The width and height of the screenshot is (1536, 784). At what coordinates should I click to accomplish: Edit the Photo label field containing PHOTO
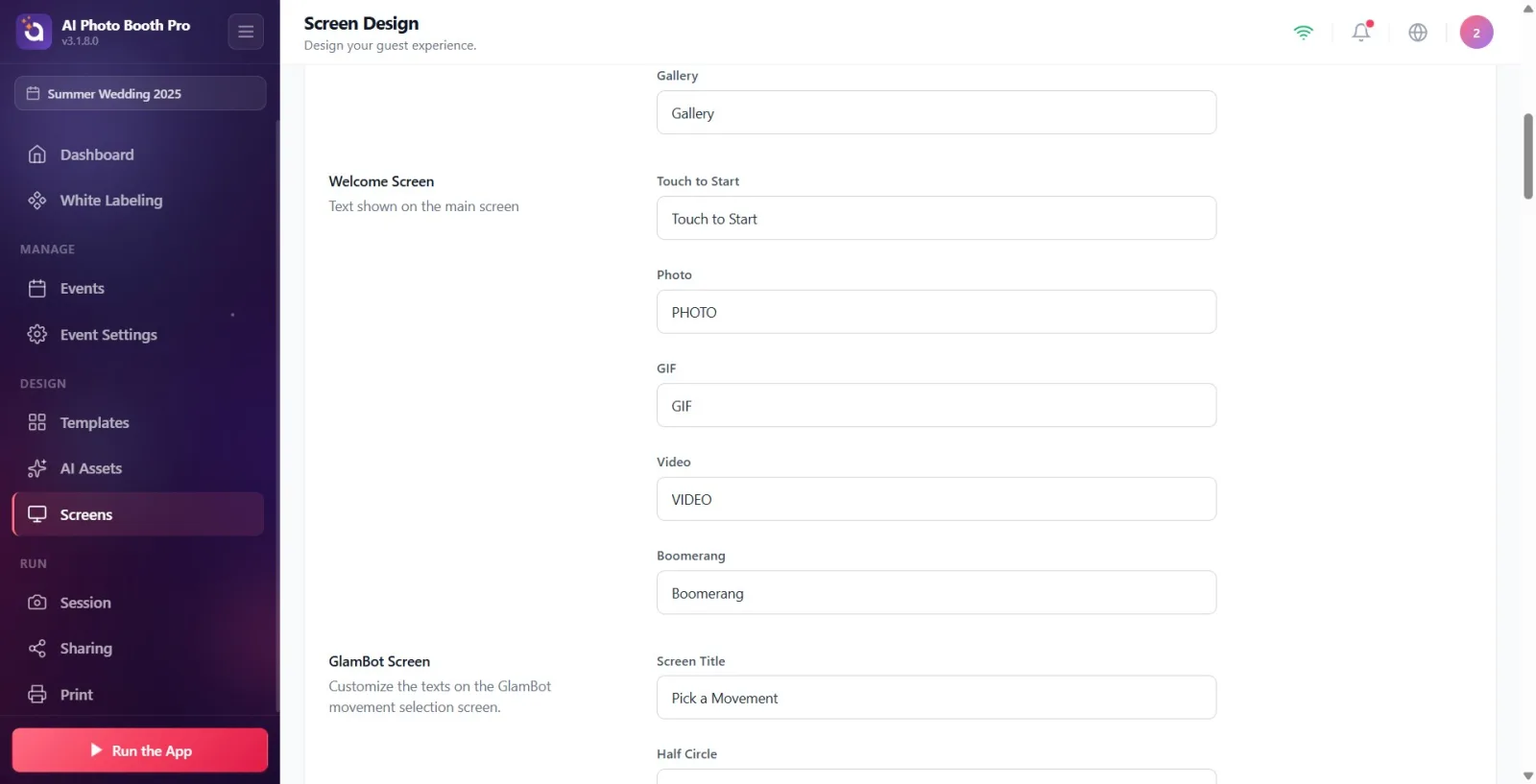[936, 313]
